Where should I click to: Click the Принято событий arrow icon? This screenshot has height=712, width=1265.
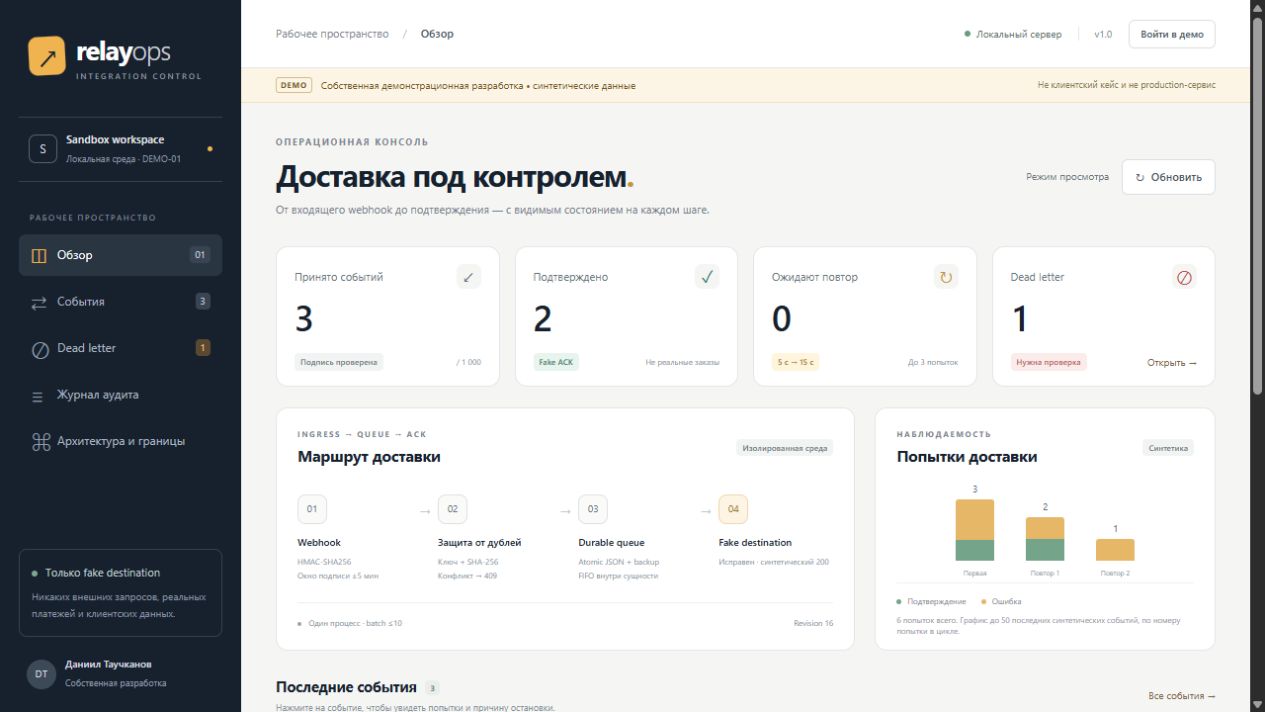(x=469, y=277)
